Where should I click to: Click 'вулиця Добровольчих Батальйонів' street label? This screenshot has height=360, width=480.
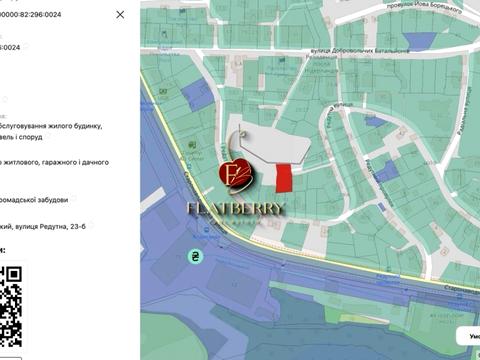[359, 51]
